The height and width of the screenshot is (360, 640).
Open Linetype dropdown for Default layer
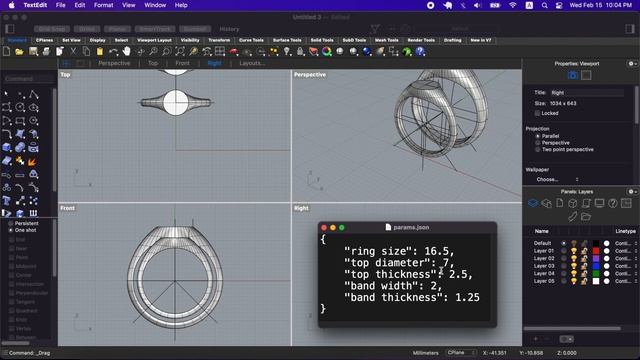click(626, 243)
